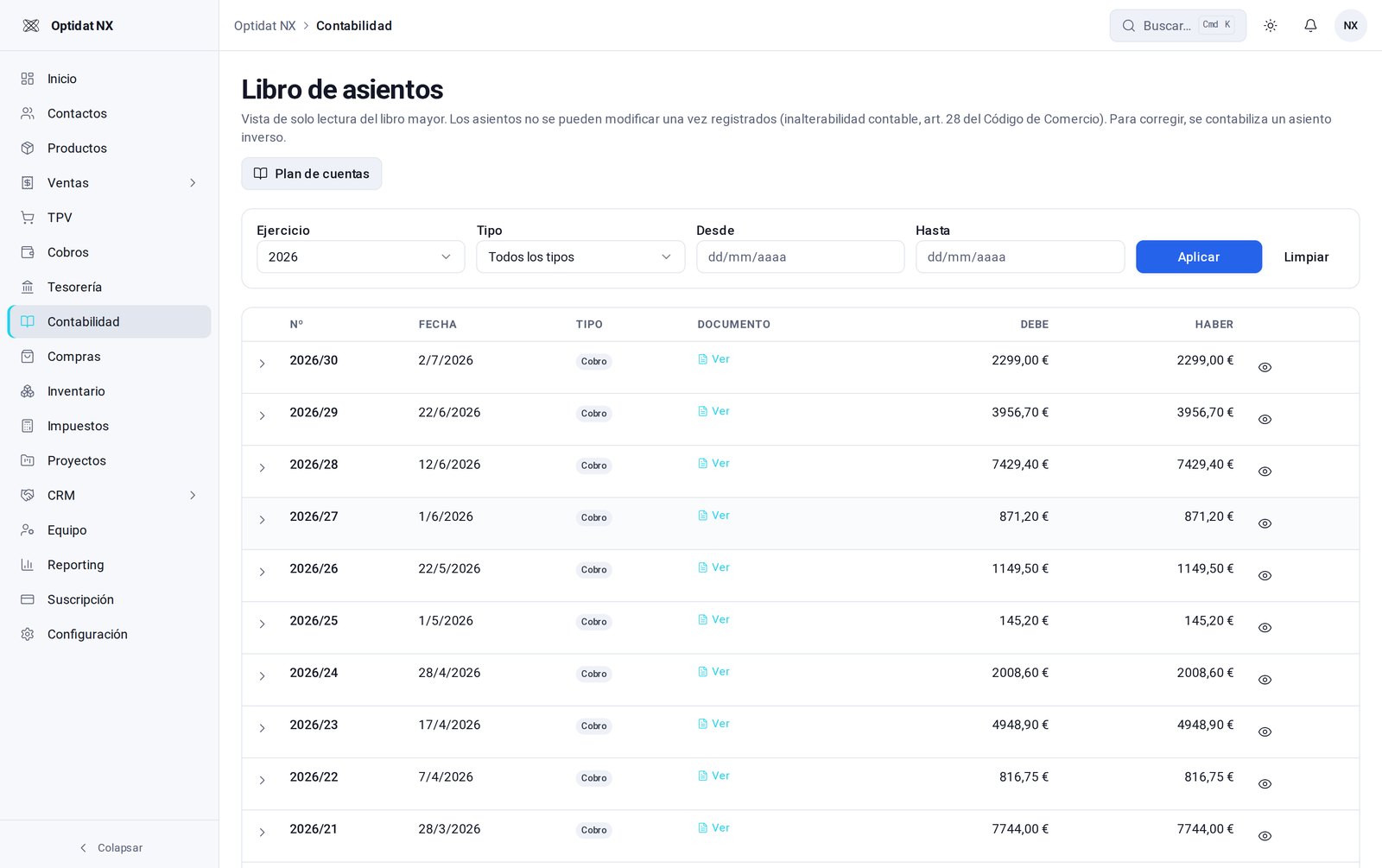Expand entry 2026/24 row chevron

[x=262, y=676]
